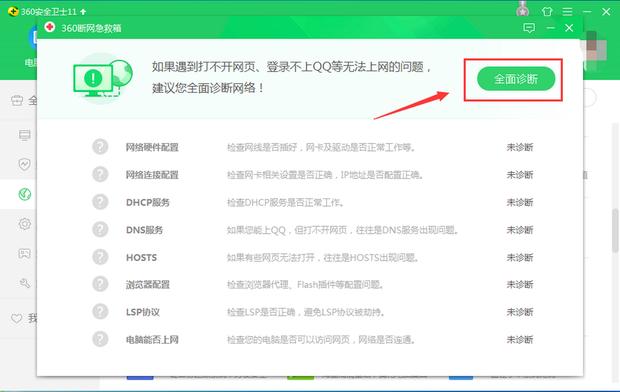This screenshot has height=392, width=620.
Task: Click upgrade arrow next to 360安全卫士11 title
Action: (83, 12)
